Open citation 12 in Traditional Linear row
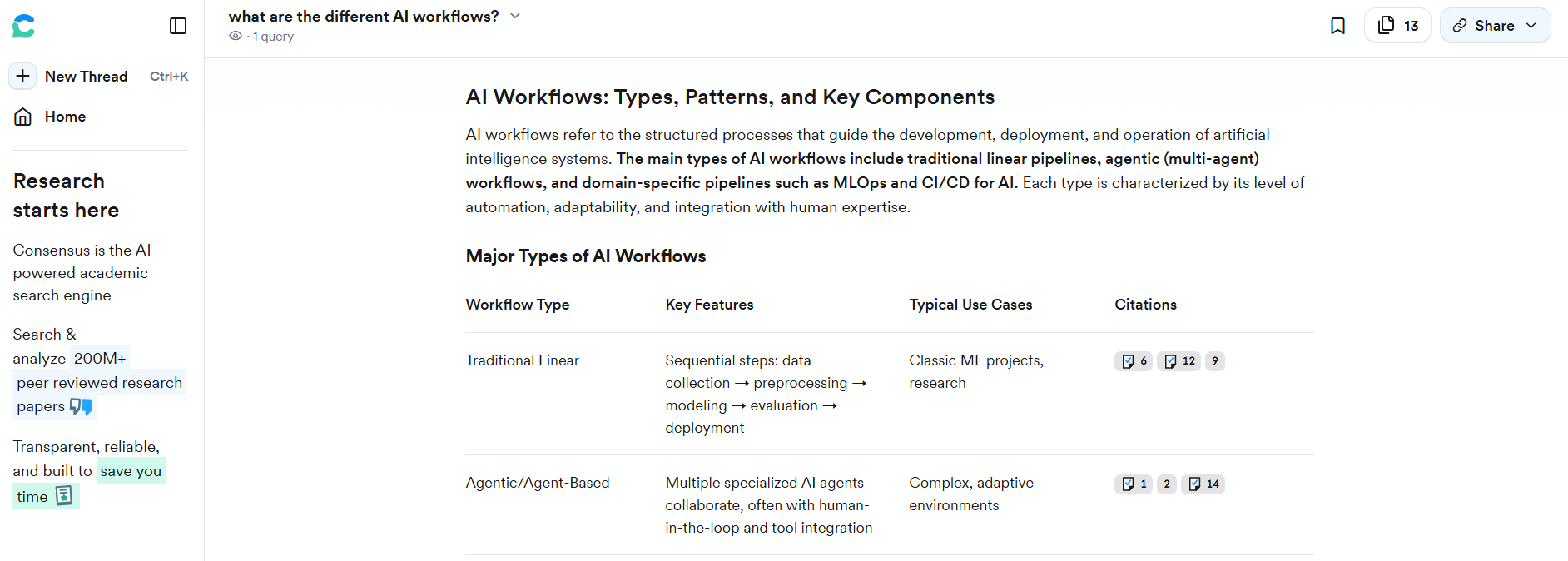This screenshot has width=1568, height=561. [x=1179, y=361]
